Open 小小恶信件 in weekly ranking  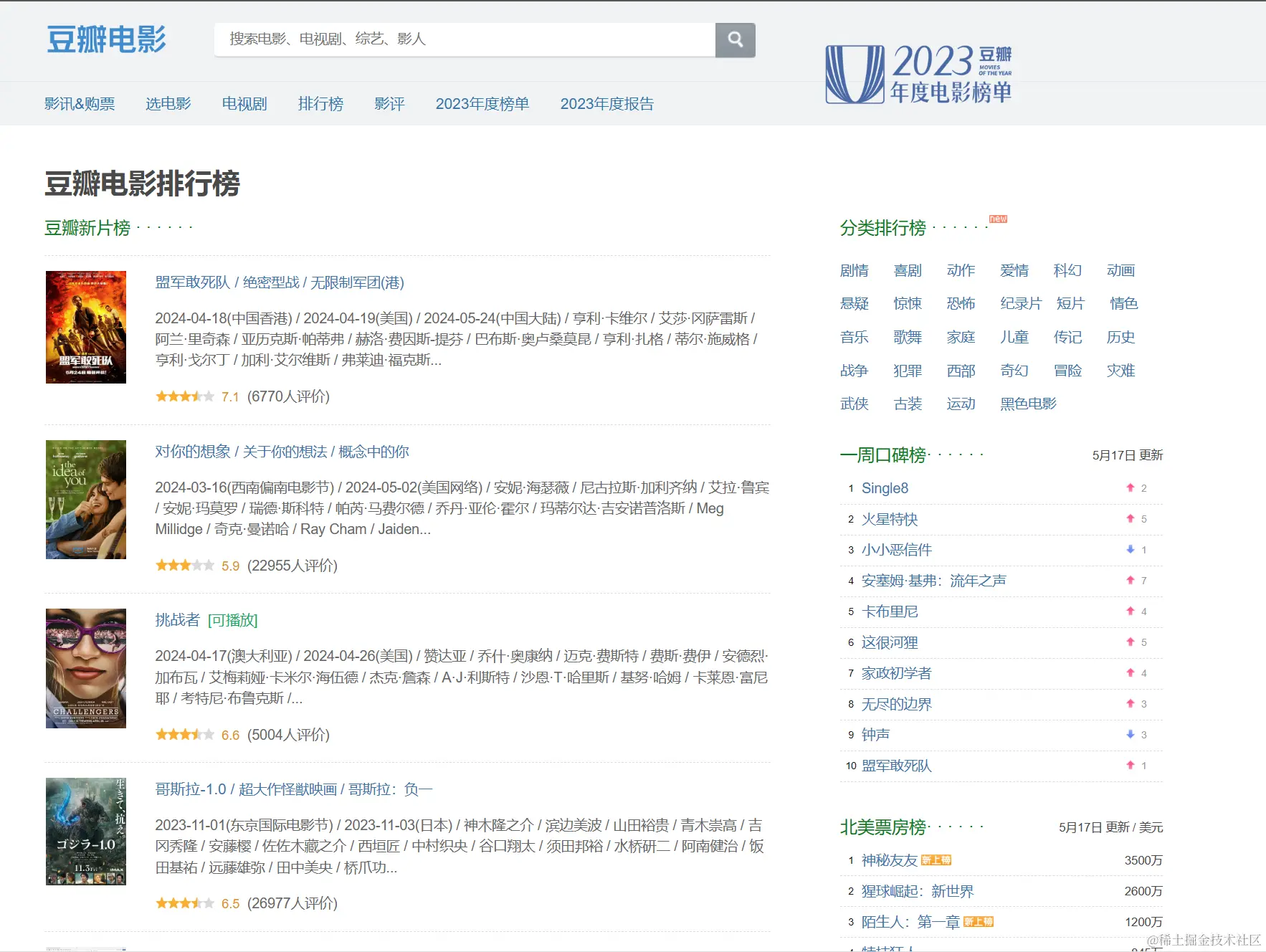(897, 550)
